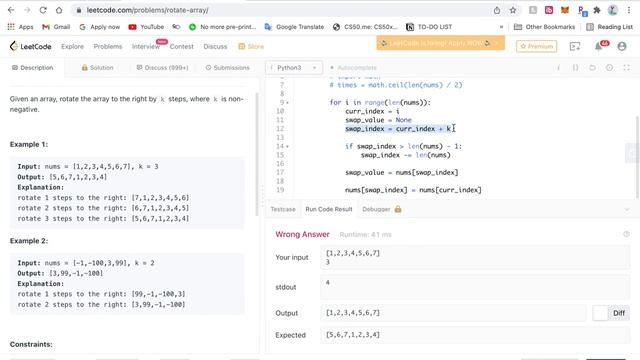Open Chrome three-dot menu
Image resolution: width=640 pixels, height=360 pixels.
click(629, 10)
